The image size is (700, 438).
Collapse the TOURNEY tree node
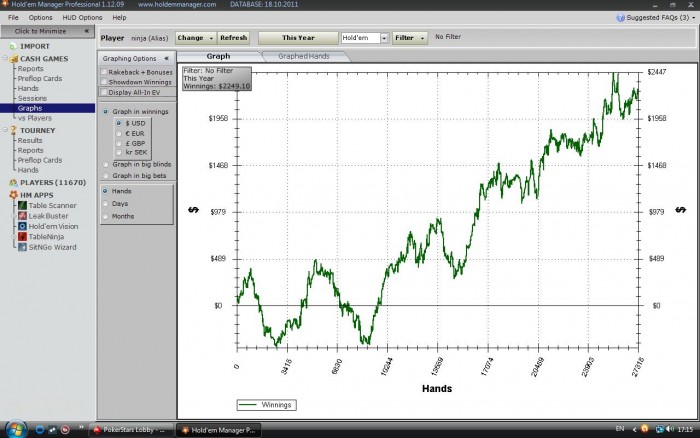tap(5, 129)
